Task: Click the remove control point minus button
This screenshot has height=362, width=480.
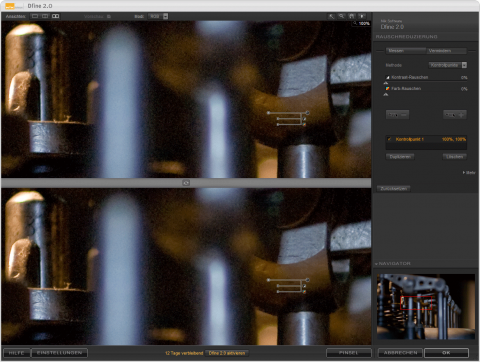Action: click(x=397, y=115)
